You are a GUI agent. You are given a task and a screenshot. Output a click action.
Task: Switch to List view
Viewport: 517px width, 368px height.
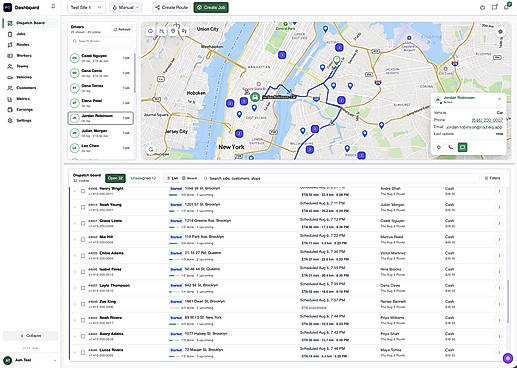point(172,178)
